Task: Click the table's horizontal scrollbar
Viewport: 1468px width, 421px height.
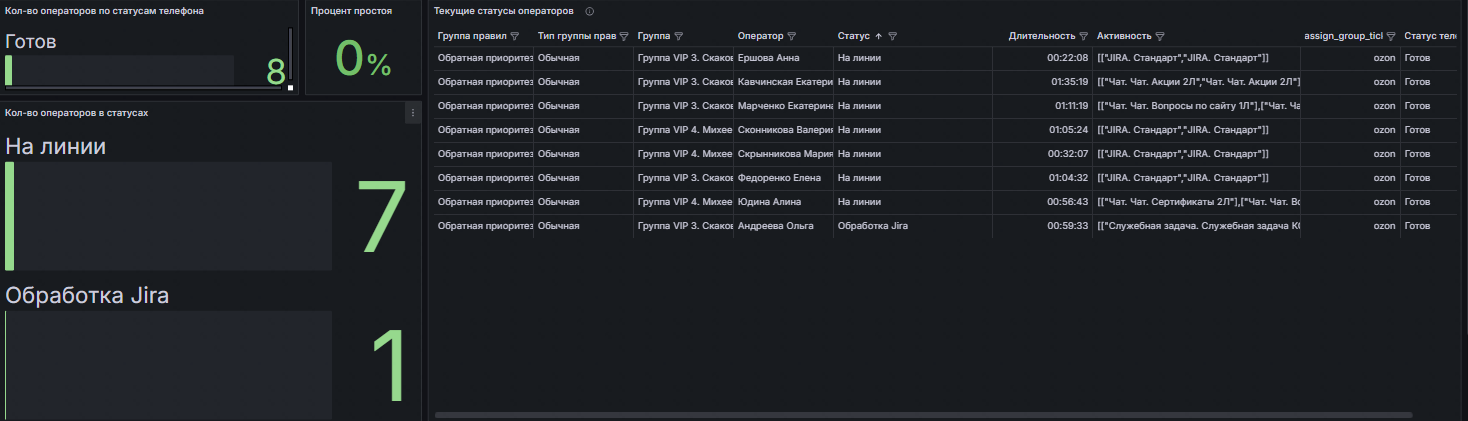Action: pos(923,414)
